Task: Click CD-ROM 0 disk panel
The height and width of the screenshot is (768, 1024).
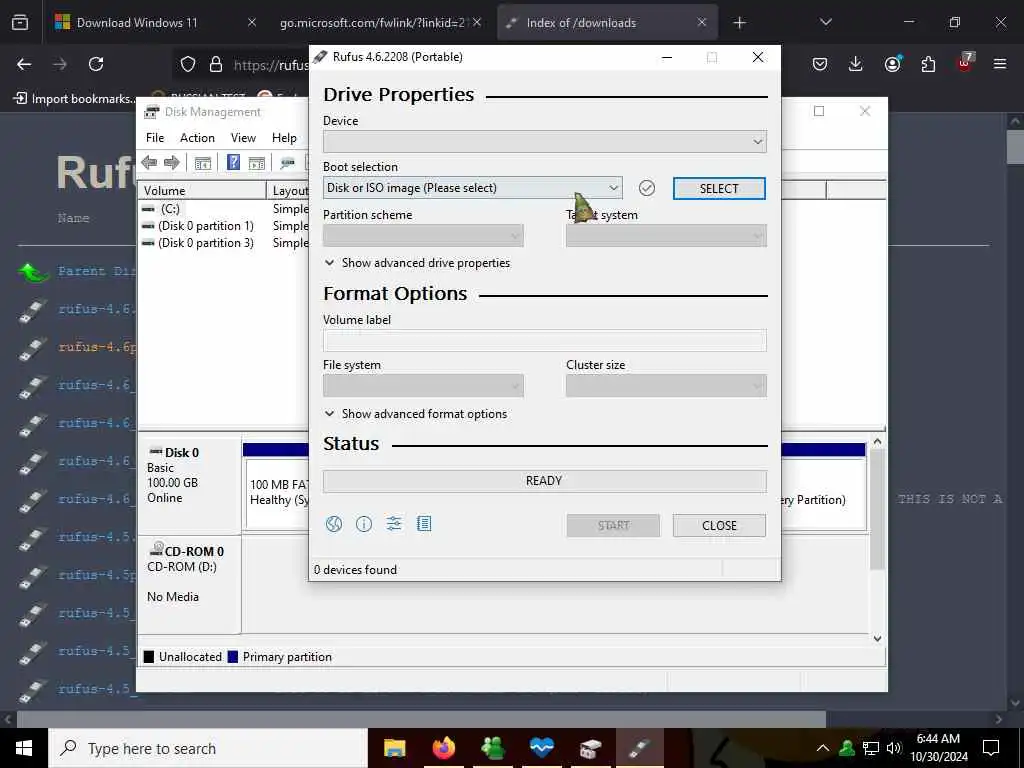Action: pyautogui.click(x=189, y=584)
